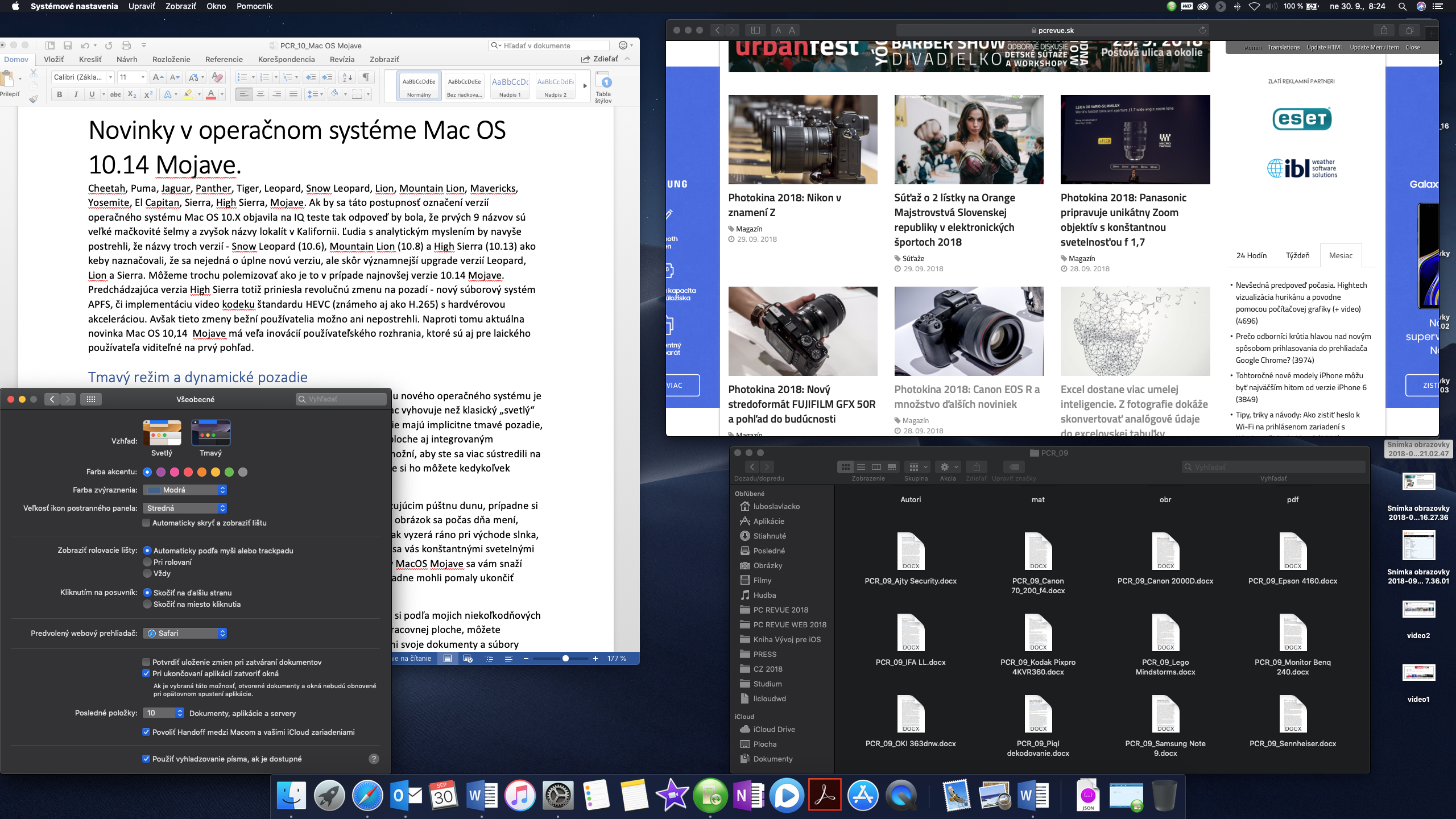Select 'Pri rolovaní' scroll bar option
Image resolution: width=1456 pixels, height=819 pixels.
click(147, 562)
